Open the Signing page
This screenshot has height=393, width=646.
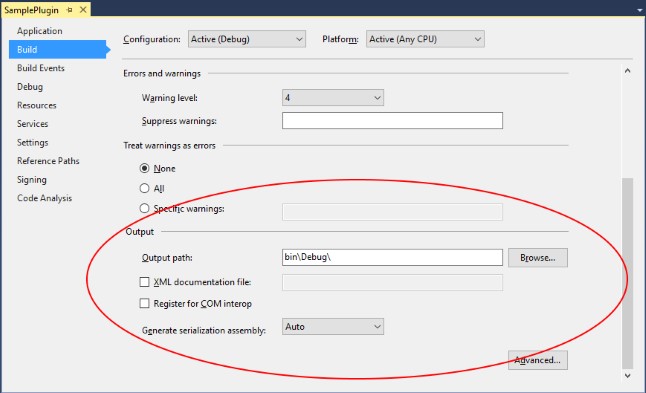pyautogui.click(x=32, y=180)
